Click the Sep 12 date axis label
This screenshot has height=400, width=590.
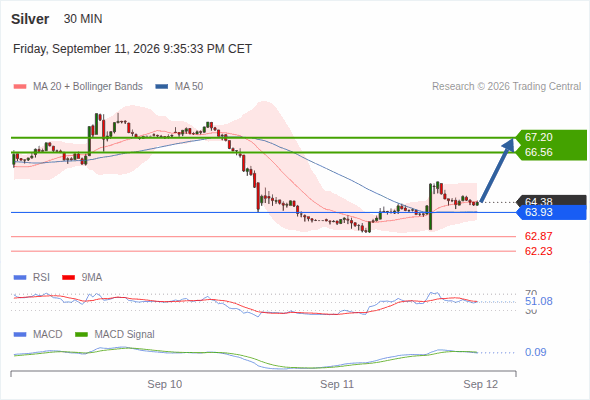(481, 384)
